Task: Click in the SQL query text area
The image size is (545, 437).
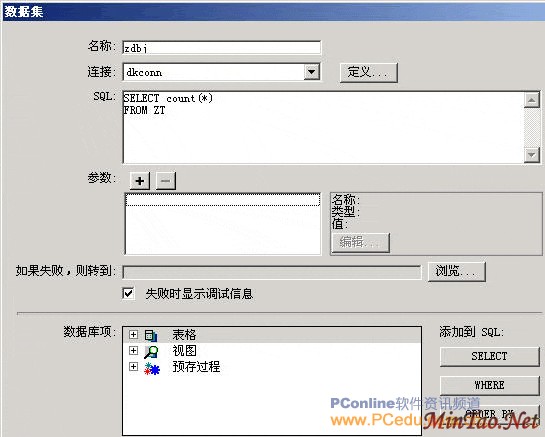Action: pos(323,128)
